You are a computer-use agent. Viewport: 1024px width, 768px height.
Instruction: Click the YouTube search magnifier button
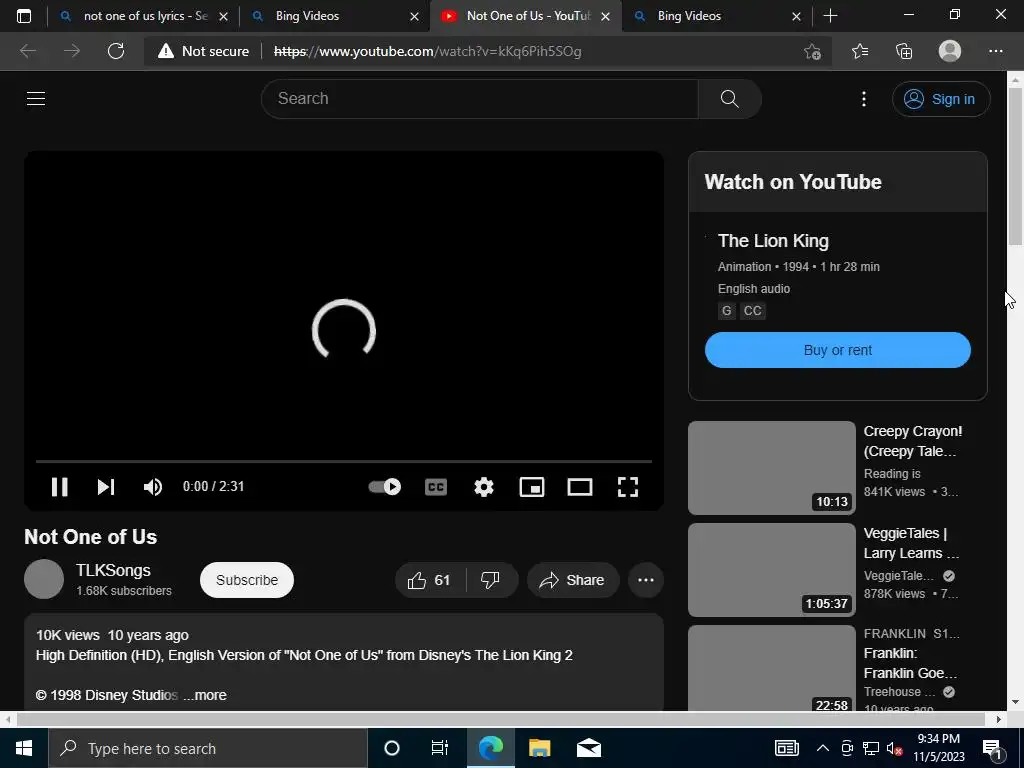tap(729, 99)
